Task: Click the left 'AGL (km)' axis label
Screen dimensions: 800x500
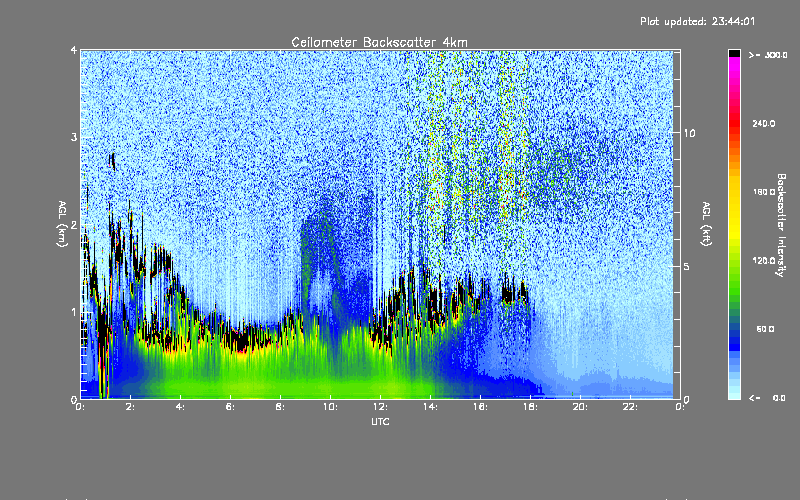Action: coord(62,224)
